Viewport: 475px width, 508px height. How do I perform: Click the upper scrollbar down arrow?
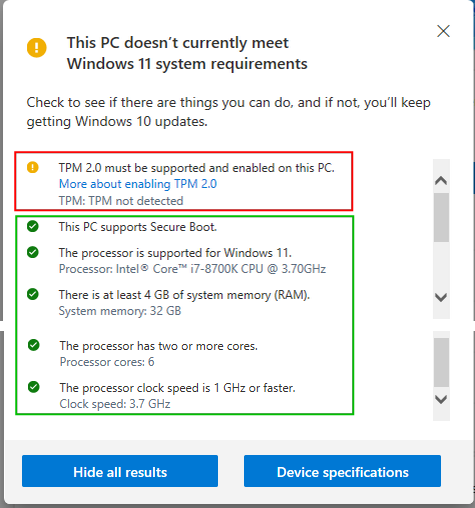(x=441, y=297)
